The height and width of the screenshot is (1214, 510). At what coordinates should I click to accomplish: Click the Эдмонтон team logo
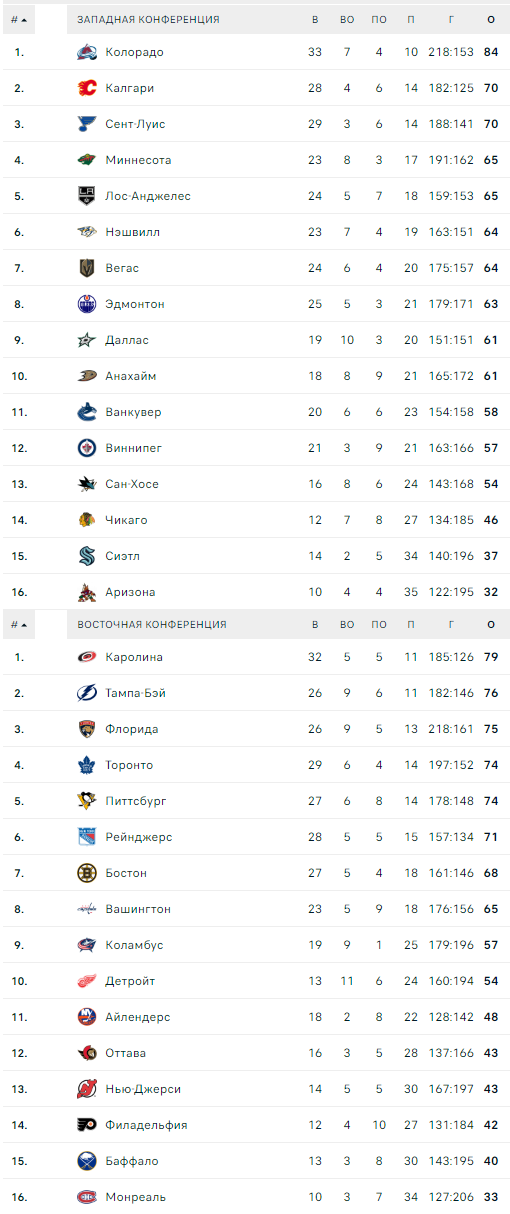[88, 304]
